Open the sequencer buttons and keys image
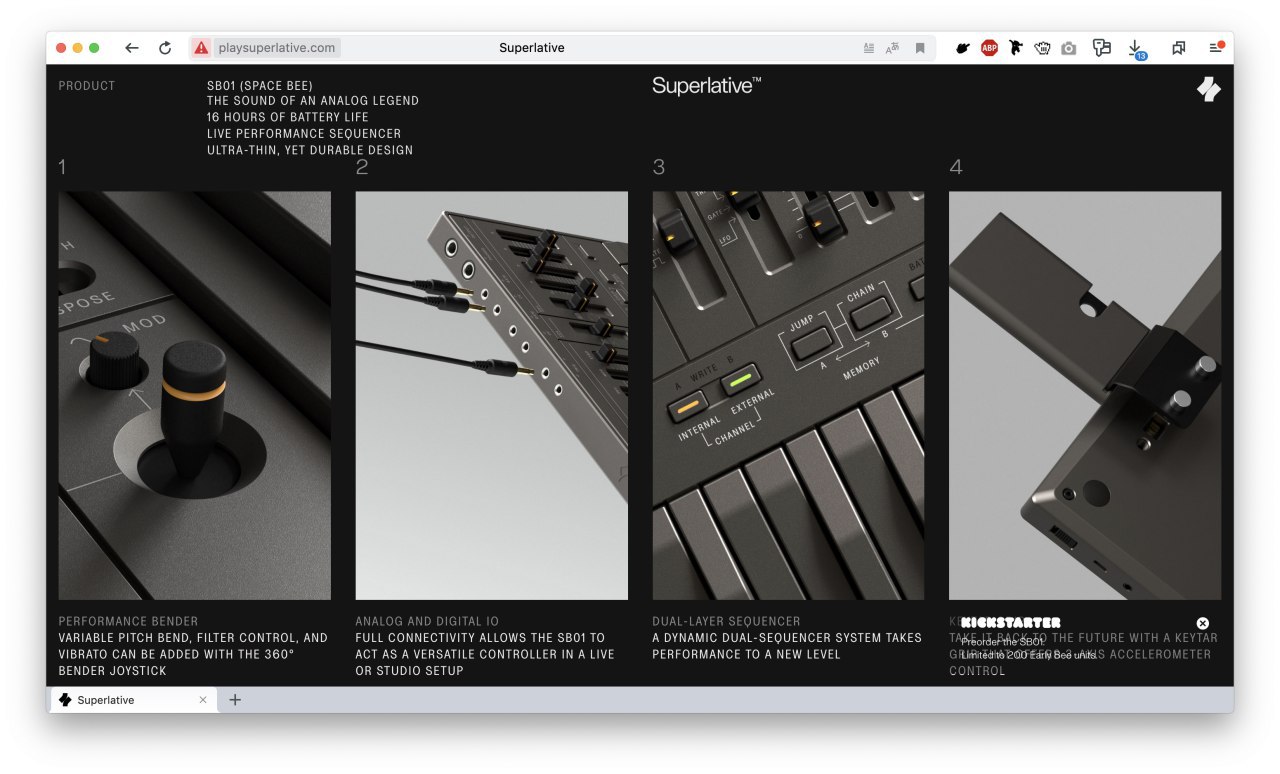This screenshot has height=774, width=1280. point(788,396)
